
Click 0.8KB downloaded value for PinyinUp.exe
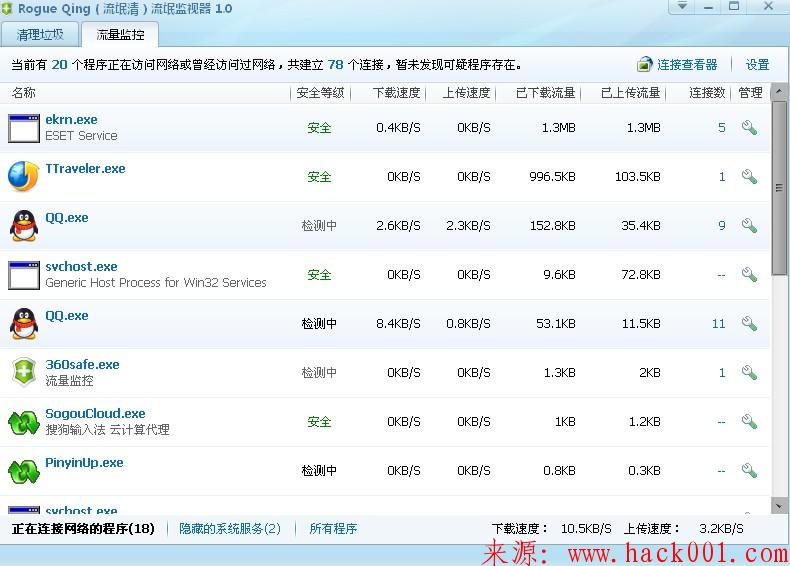(x=559, y=471)
